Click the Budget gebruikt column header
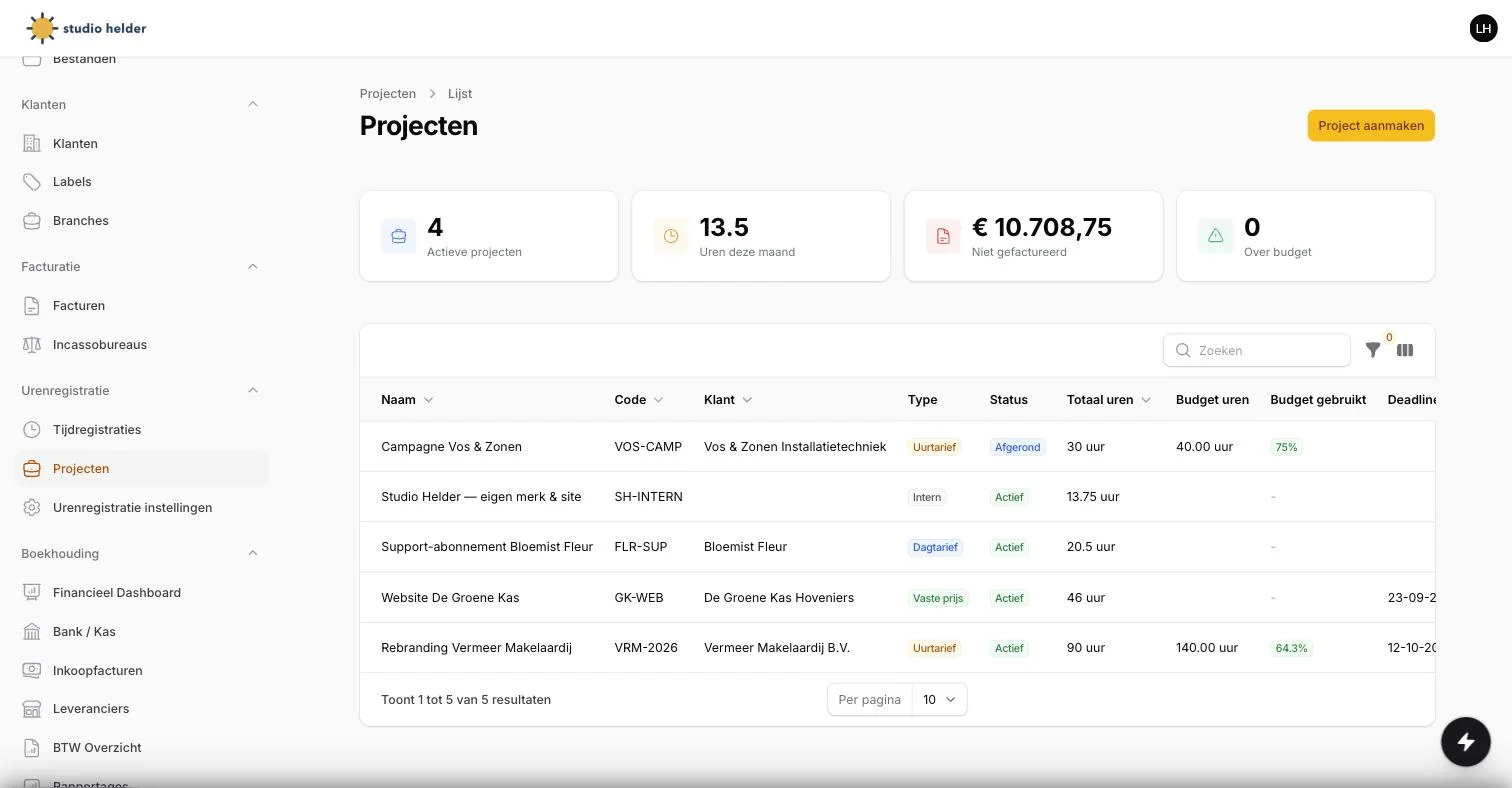 pyautogui.click(x=1318, y=400)
